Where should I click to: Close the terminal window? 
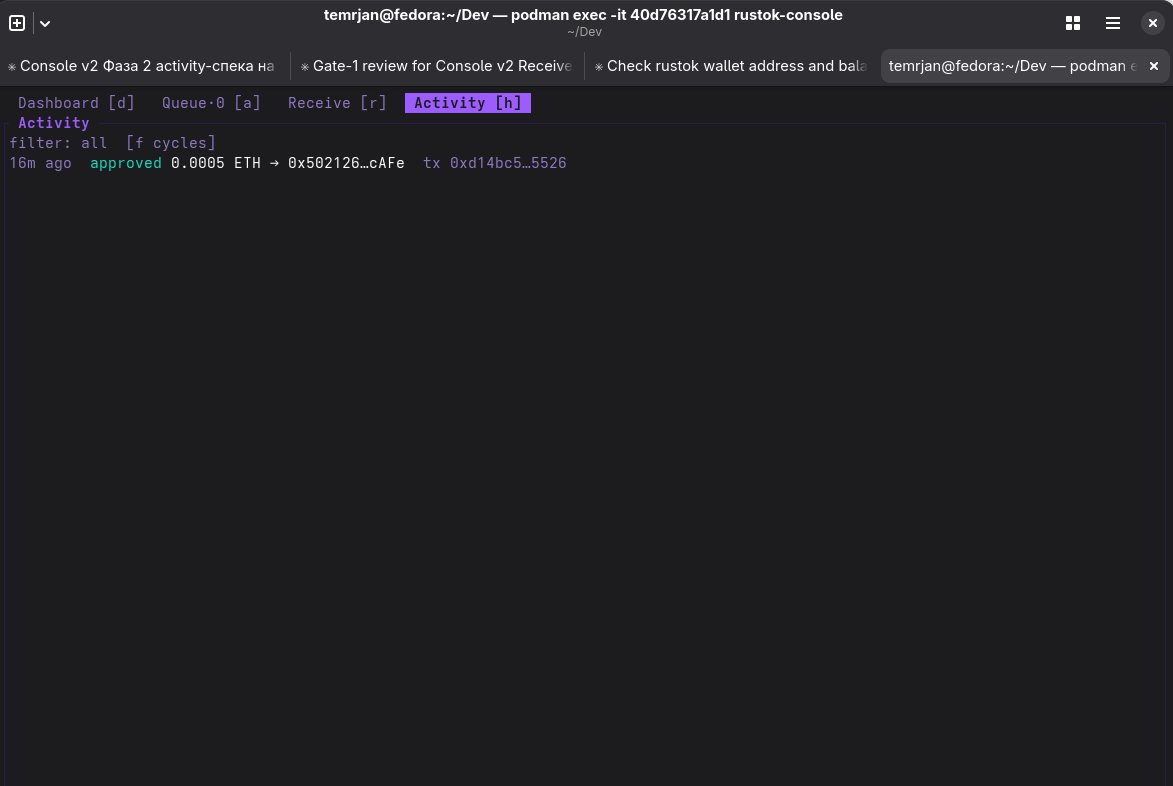1153,23
